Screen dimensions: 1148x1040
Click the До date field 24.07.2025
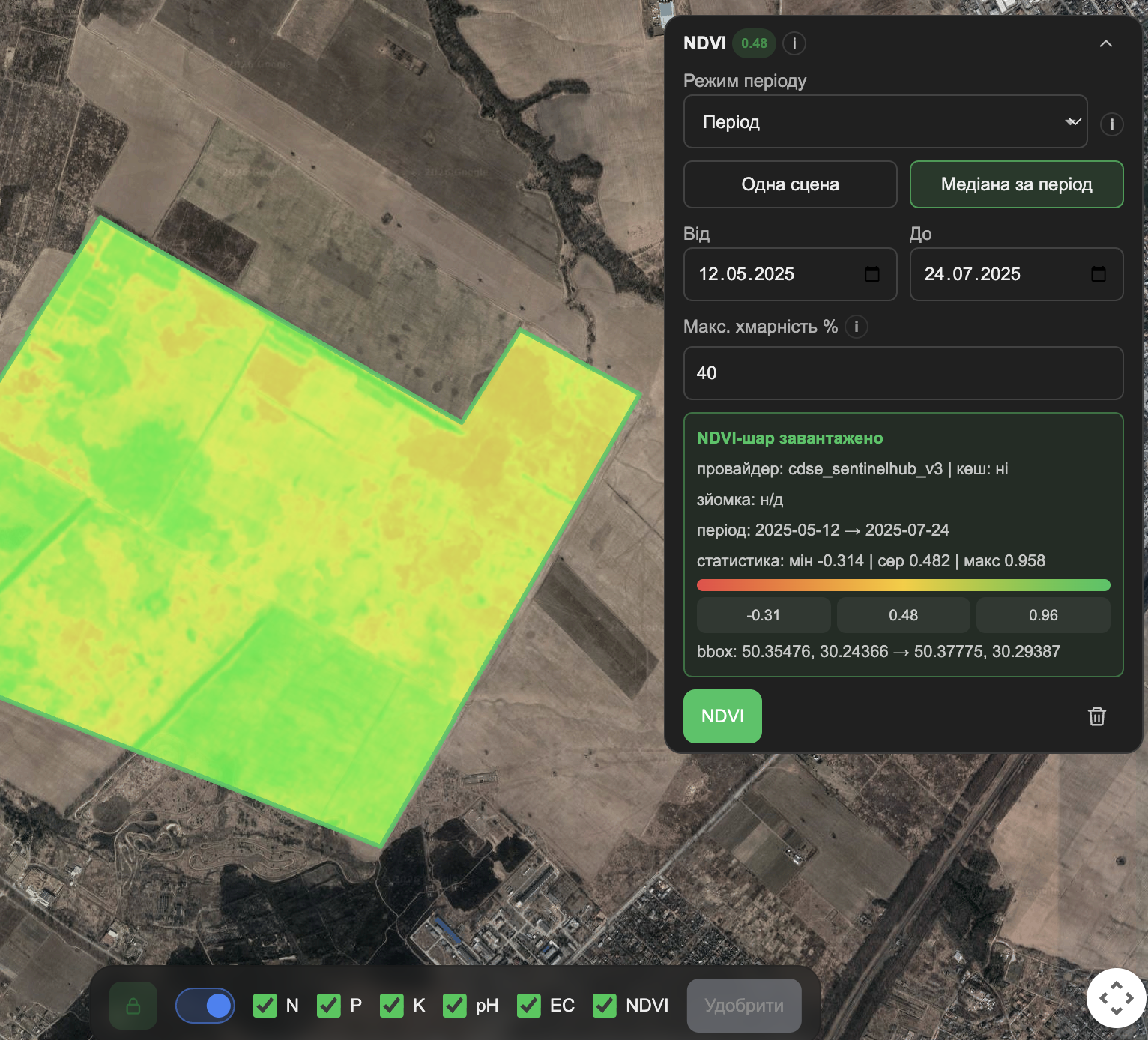(1016, 274)
